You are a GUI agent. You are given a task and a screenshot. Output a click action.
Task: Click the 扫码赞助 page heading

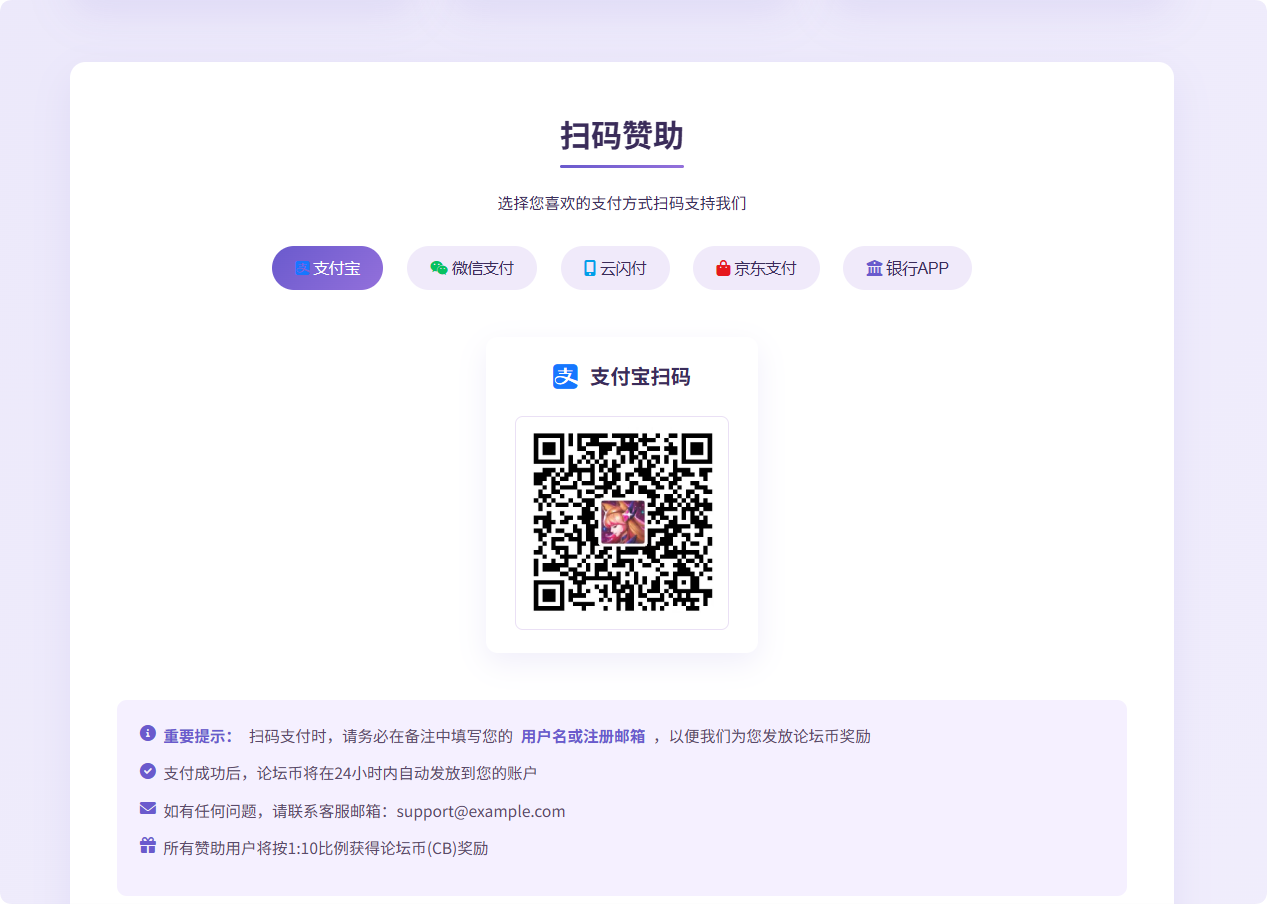(x=622, y=135)
